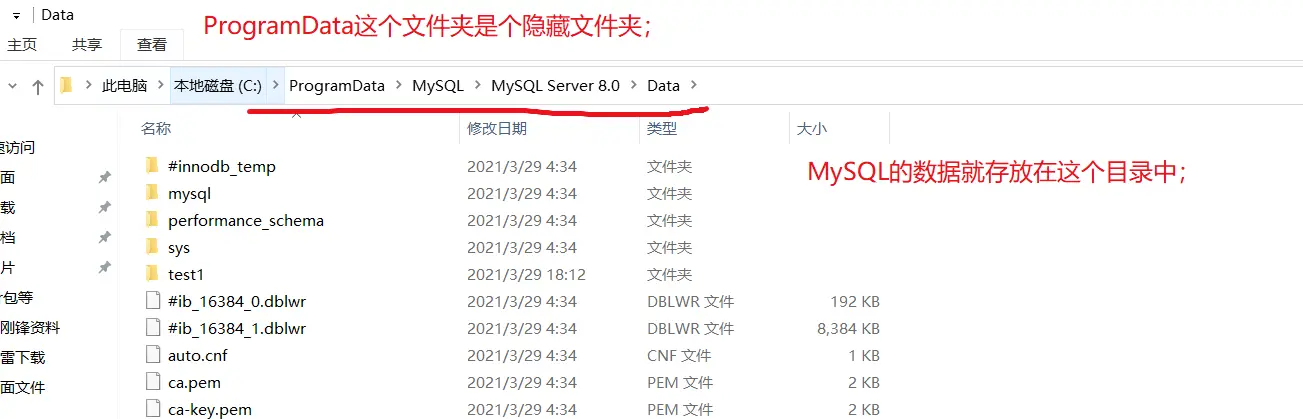Screen dimensions: 1303x419
Task: Navigate to 此电脑 in breadcrumb
Action: pyautogui.click(x=125, y=86)
